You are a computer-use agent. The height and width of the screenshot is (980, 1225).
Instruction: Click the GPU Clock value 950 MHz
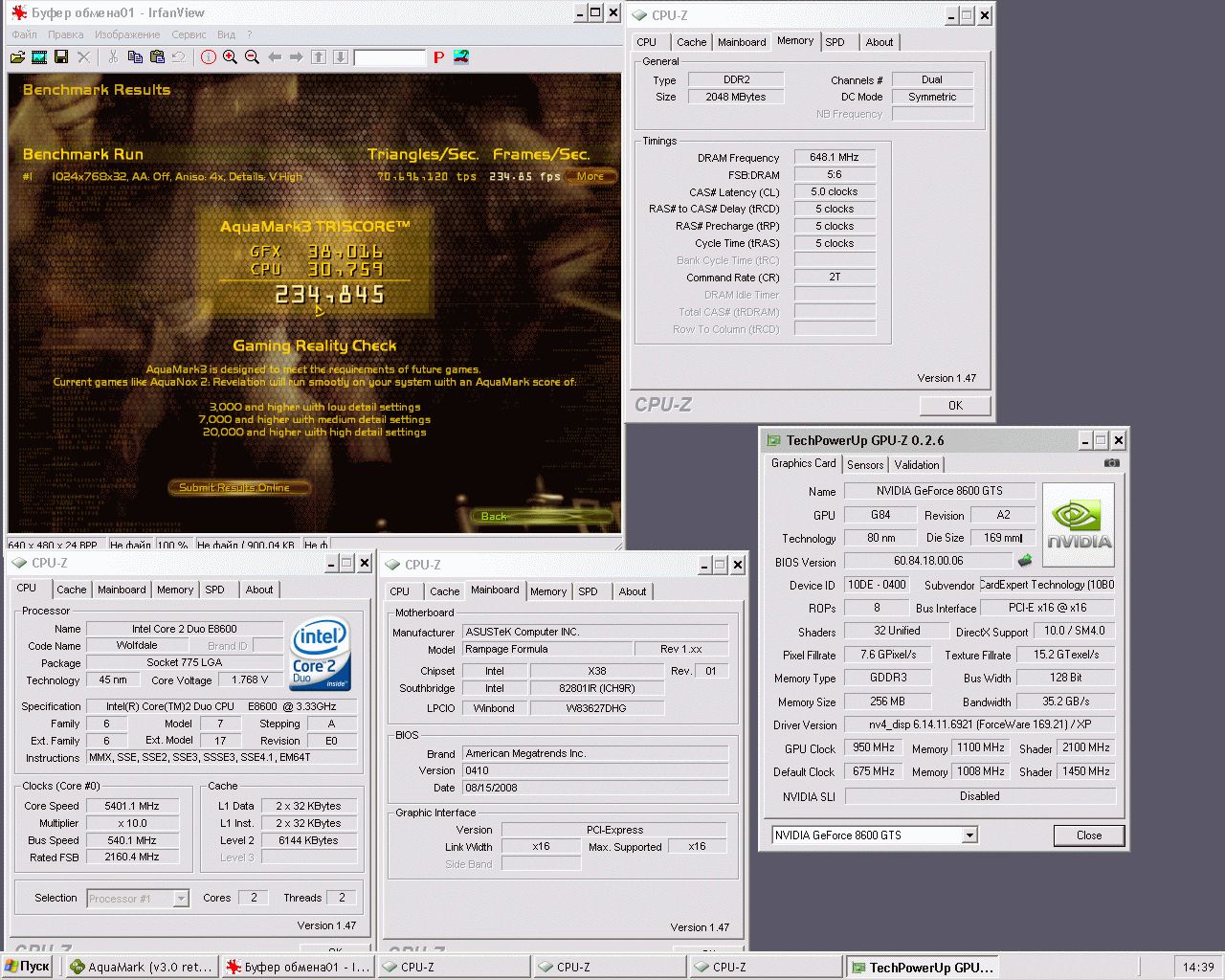coord(874,748)
